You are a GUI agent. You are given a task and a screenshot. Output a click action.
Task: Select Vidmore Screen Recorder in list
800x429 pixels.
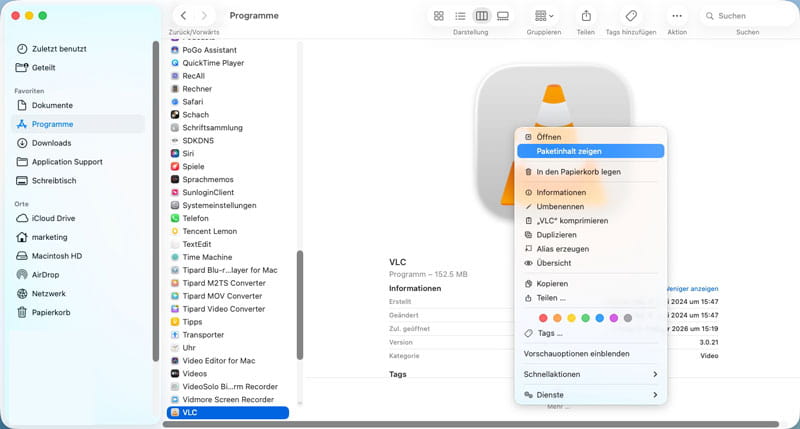(x=228, y=399)
